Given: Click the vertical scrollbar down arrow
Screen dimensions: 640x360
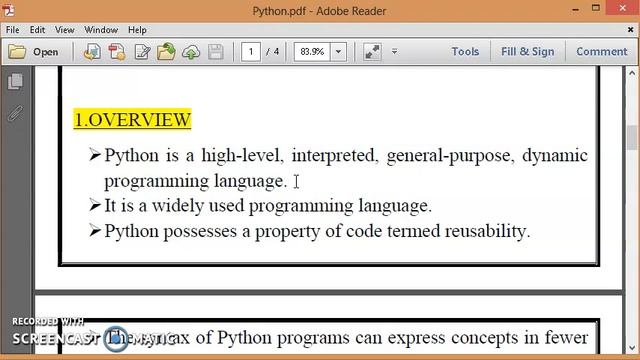Looking at the screenshot, I should (x=632, y=348).
